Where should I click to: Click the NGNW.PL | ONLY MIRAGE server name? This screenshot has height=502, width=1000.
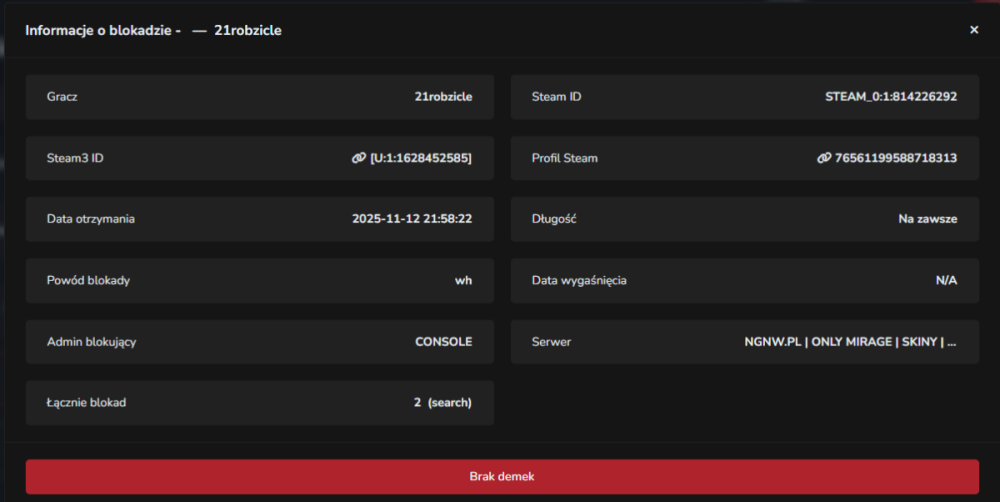click(850, 341)
